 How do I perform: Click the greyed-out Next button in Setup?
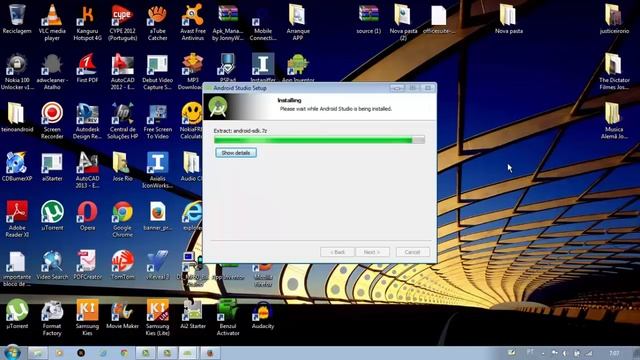[x=372, y=252]
